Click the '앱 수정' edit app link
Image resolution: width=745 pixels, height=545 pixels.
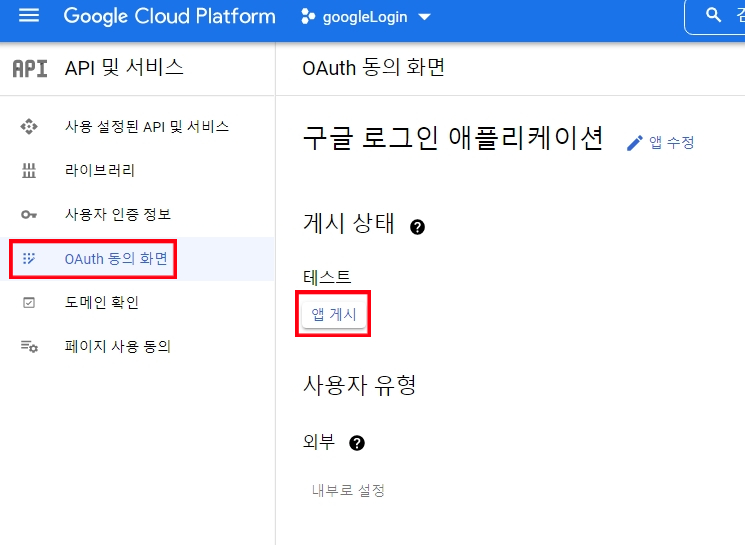tap(671, 142)
